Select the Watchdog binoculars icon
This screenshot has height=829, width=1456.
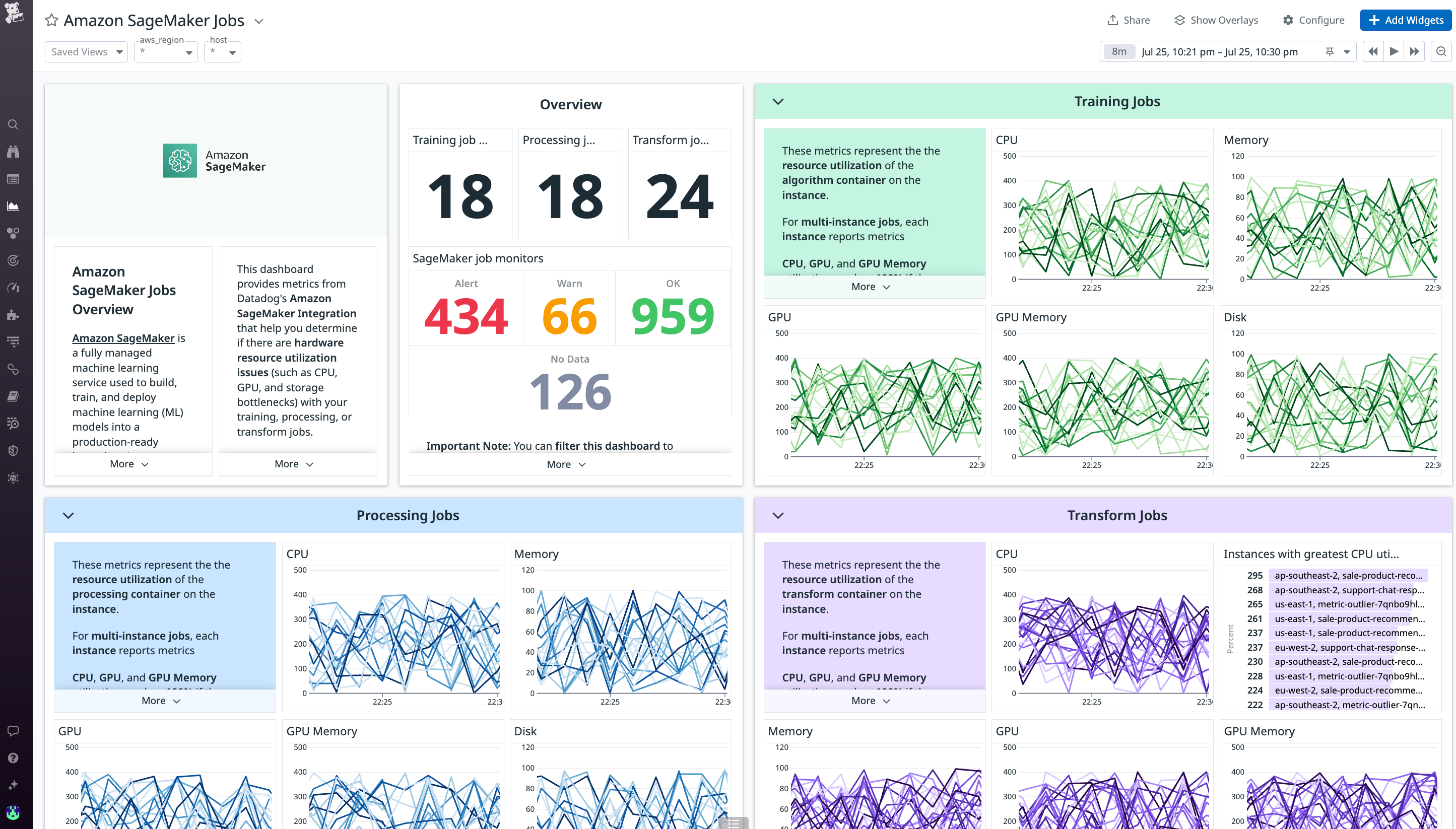pos(13,152)
